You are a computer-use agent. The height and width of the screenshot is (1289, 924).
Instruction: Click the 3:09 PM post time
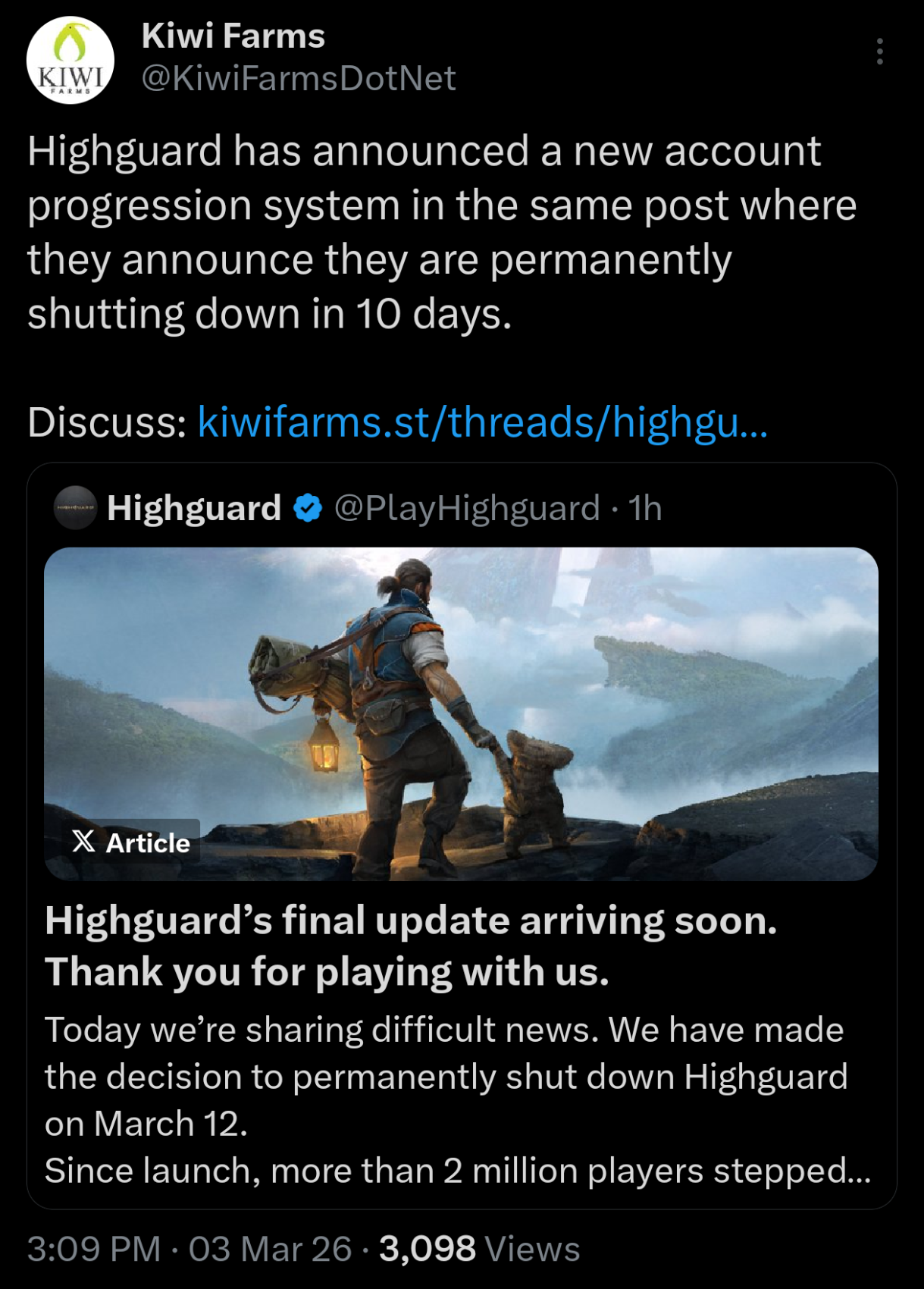point(94,1249)
